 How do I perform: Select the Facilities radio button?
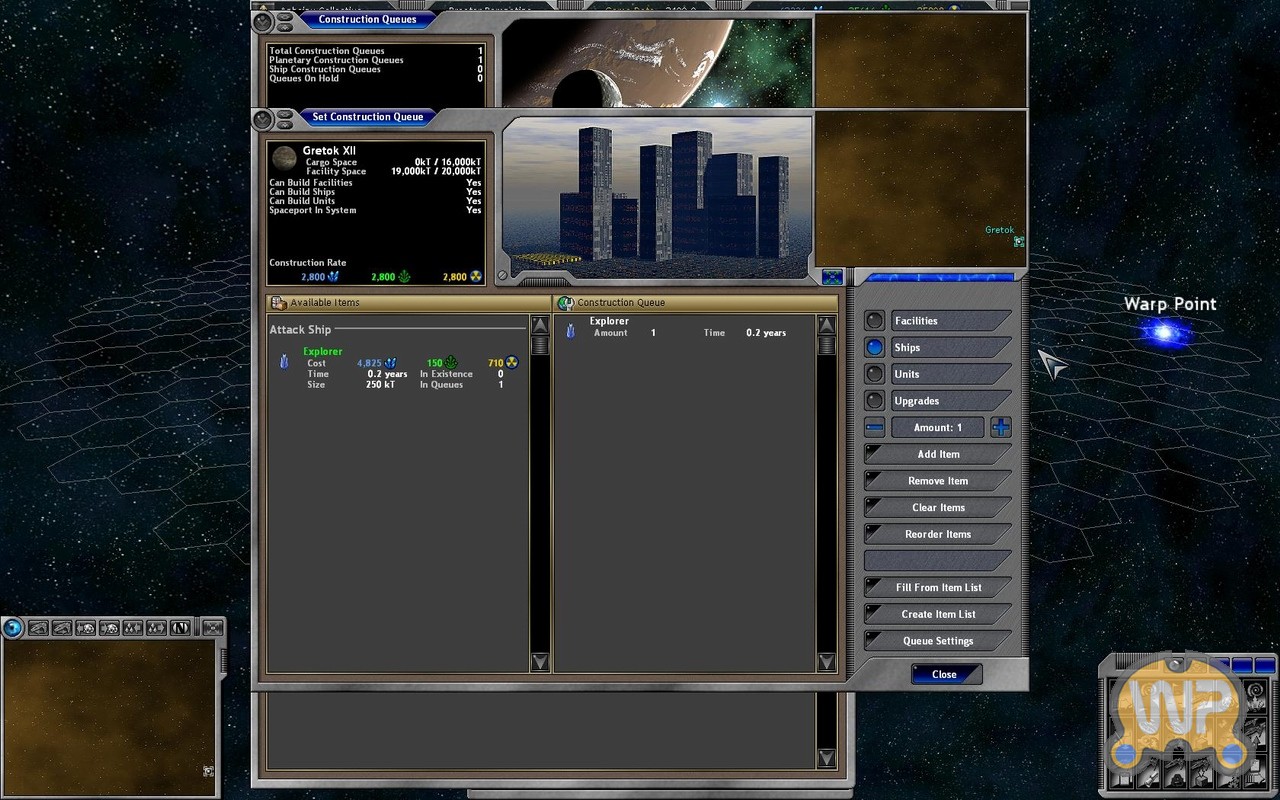[875, 321]
